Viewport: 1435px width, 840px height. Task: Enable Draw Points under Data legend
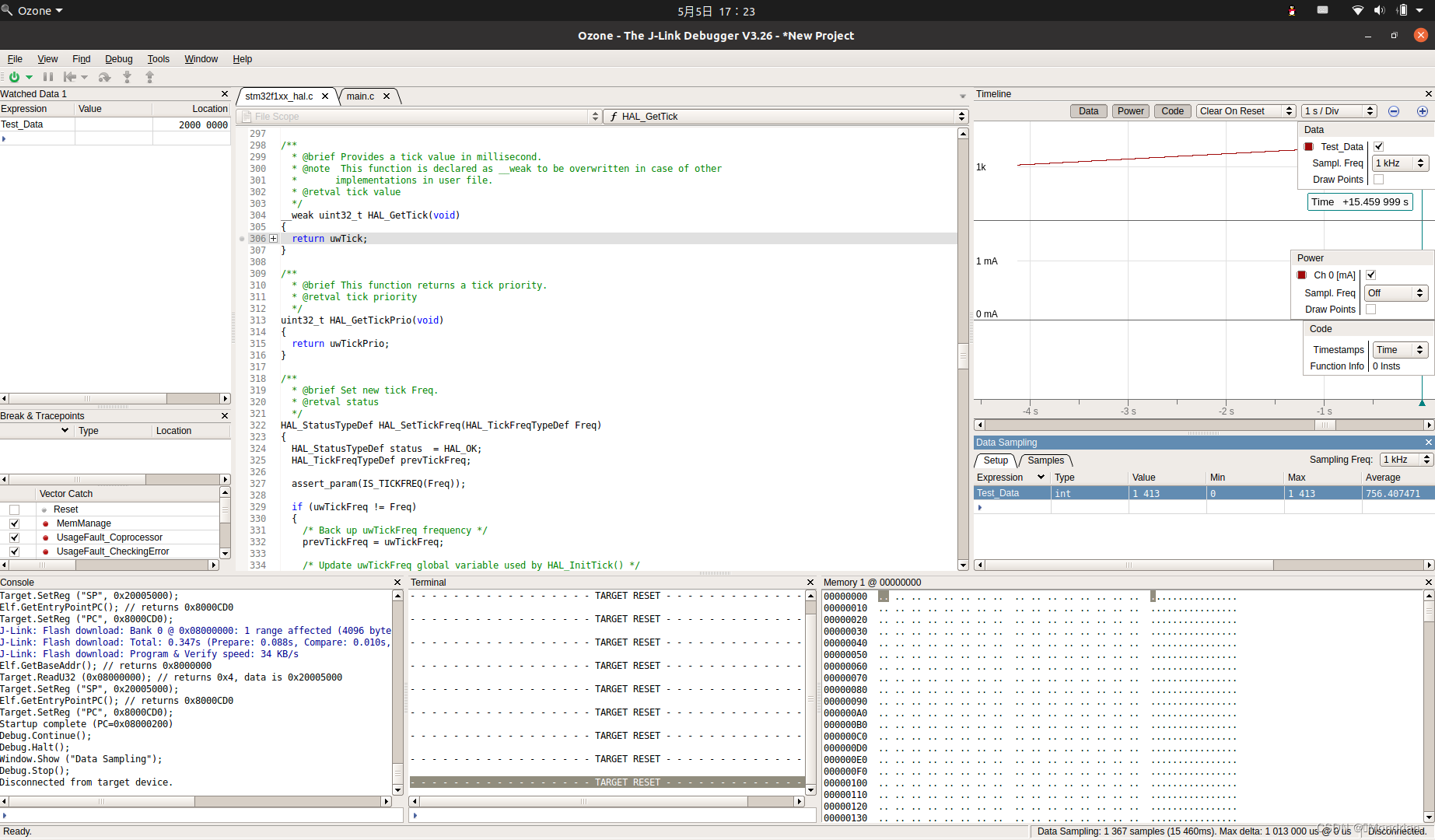coord(1378,180)
